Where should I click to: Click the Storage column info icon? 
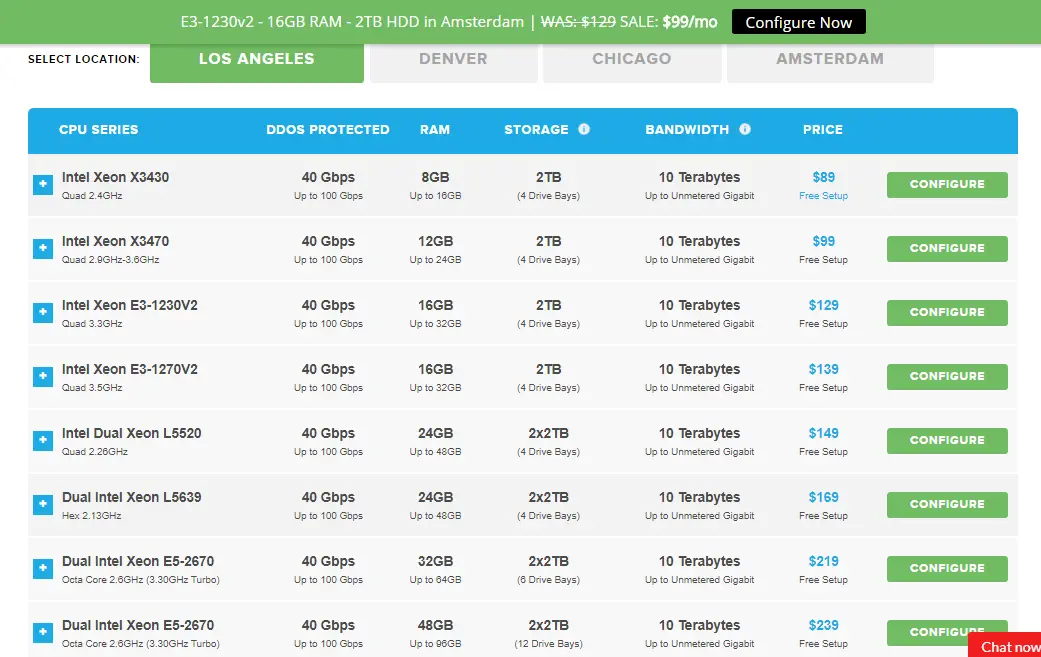(584, 129)
